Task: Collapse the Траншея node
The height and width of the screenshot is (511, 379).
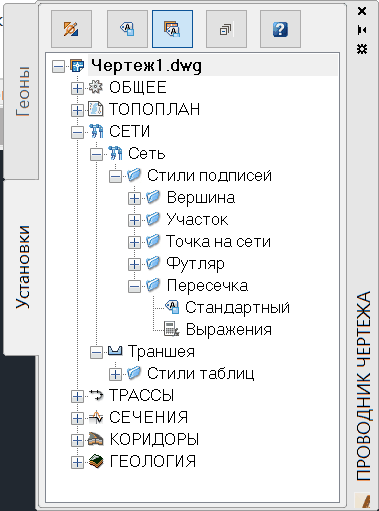Action: click(x=96, y=353)
